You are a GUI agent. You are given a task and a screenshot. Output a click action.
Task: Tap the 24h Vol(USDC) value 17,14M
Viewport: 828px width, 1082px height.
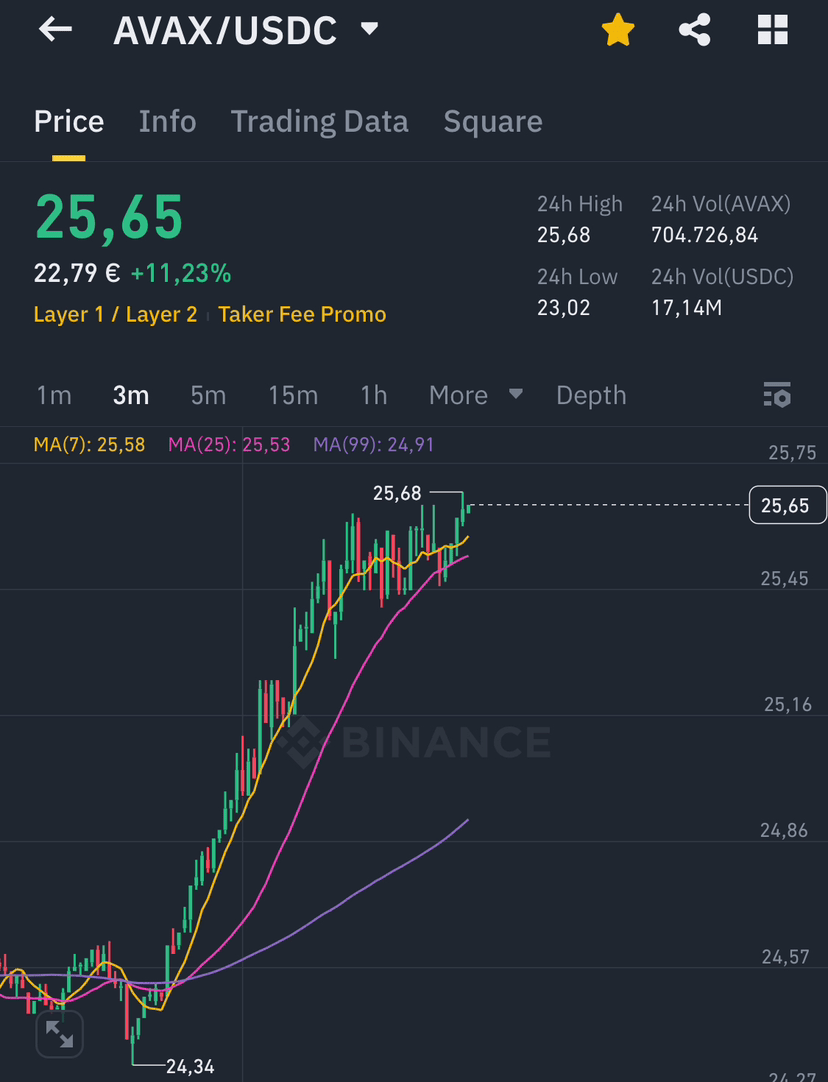coord(687,308)
